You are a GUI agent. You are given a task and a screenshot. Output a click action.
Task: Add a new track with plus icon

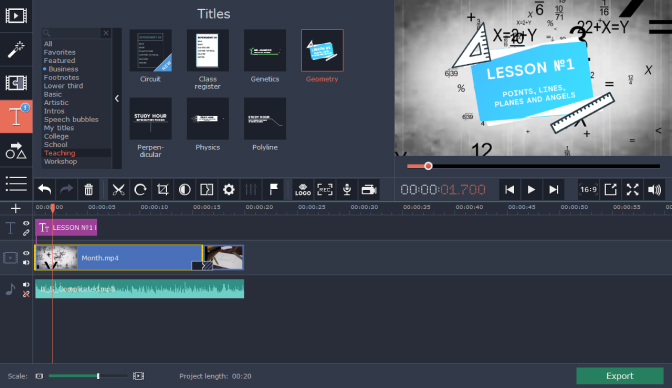(16, 208)
